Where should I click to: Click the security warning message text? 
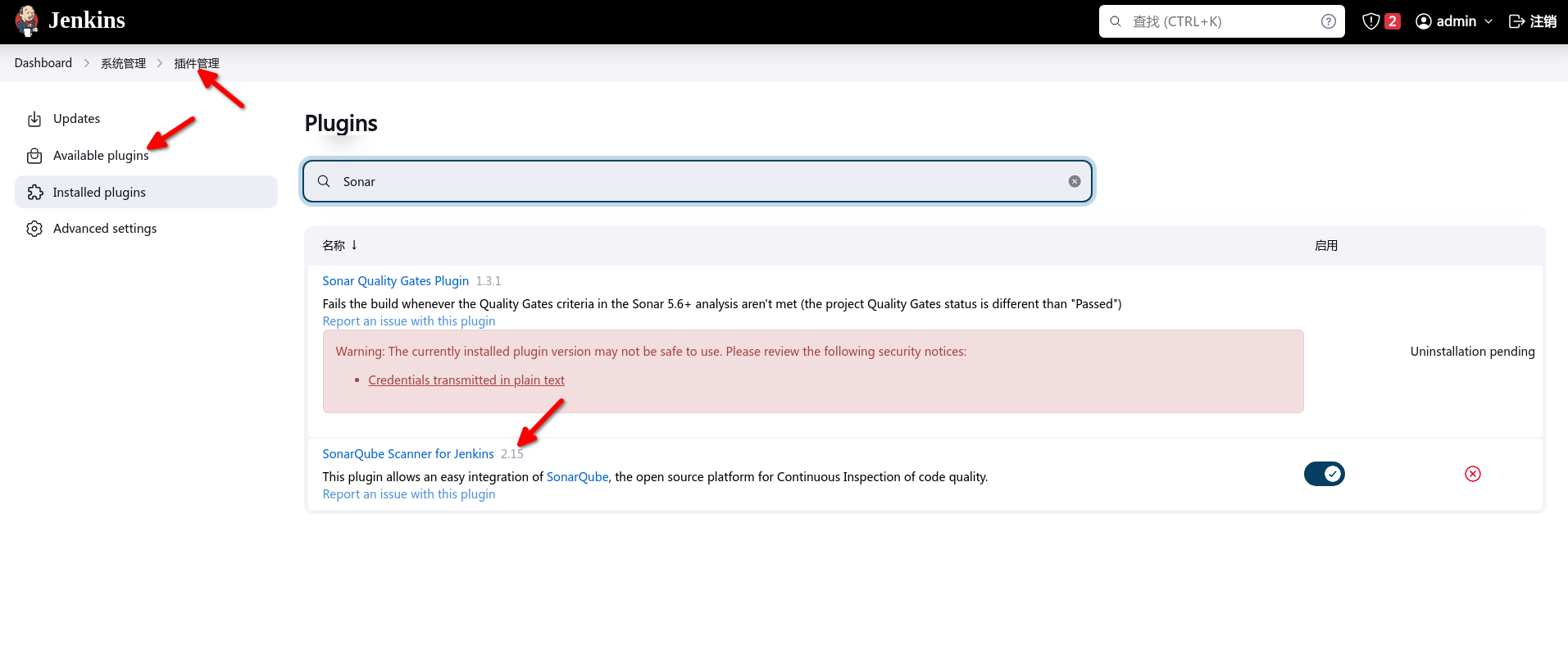(651, 352)
